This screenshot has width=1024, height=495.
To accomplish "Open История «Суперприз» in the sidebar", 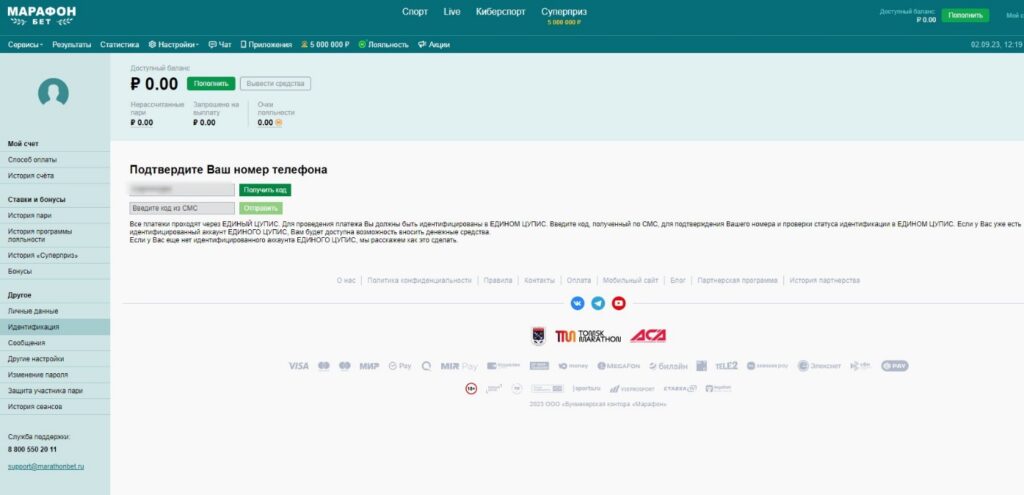I will [55, 255].
